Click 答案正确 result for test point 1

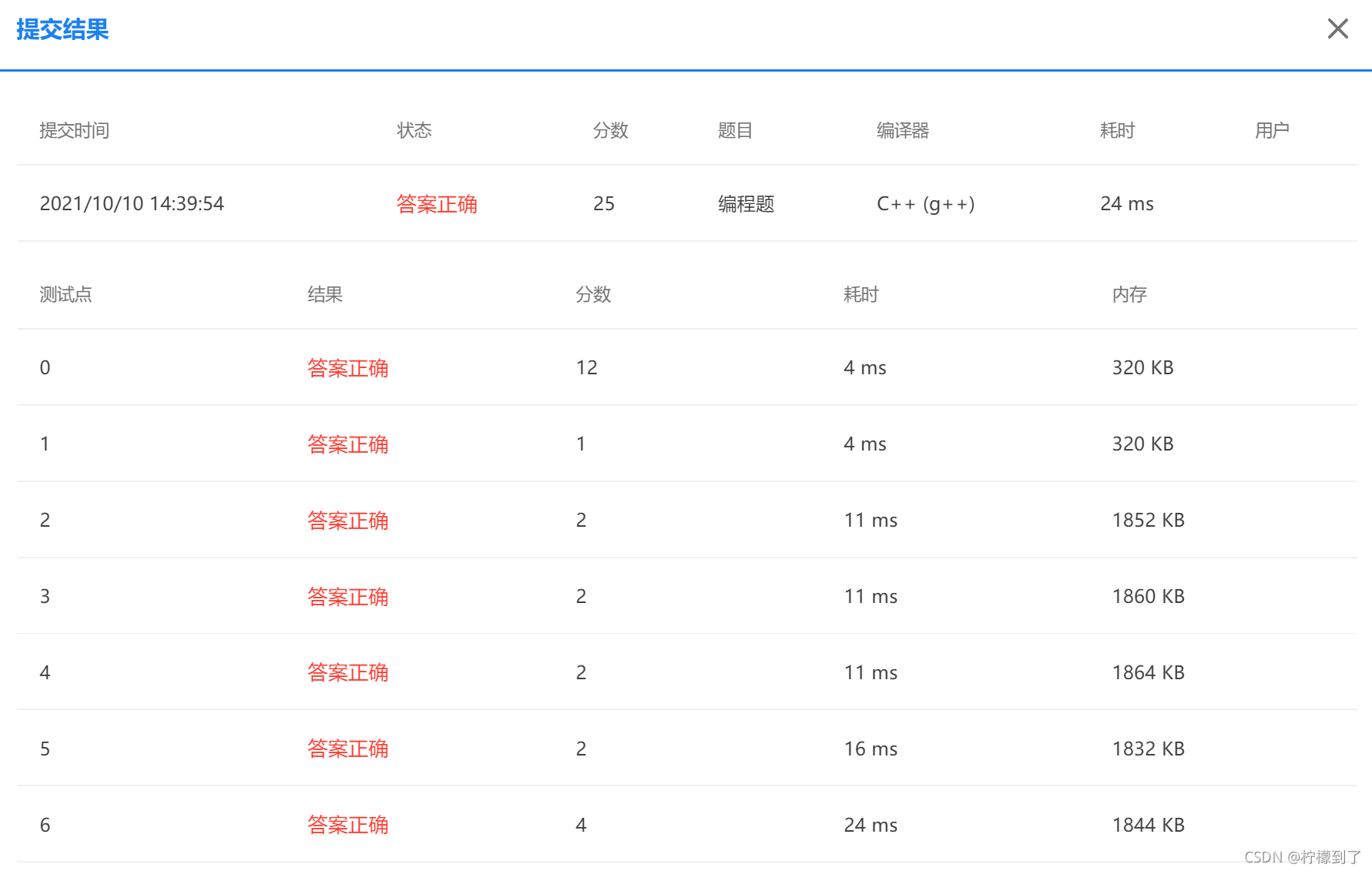point(348,444)
